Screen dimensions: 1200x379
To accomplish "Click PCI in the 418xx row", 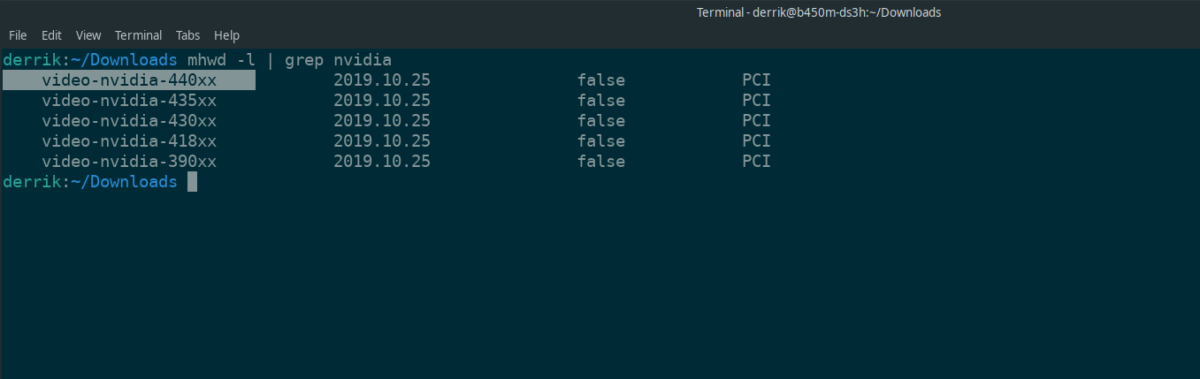I will [x=756, y=141].
